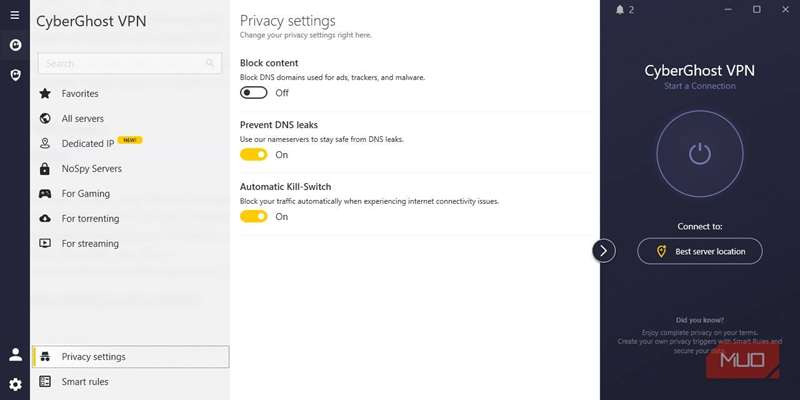The height and width of the screenshot is (400, 800).
Task: Click the notifications bell icon
Action: pyautogui.click(x=620, y=10)
